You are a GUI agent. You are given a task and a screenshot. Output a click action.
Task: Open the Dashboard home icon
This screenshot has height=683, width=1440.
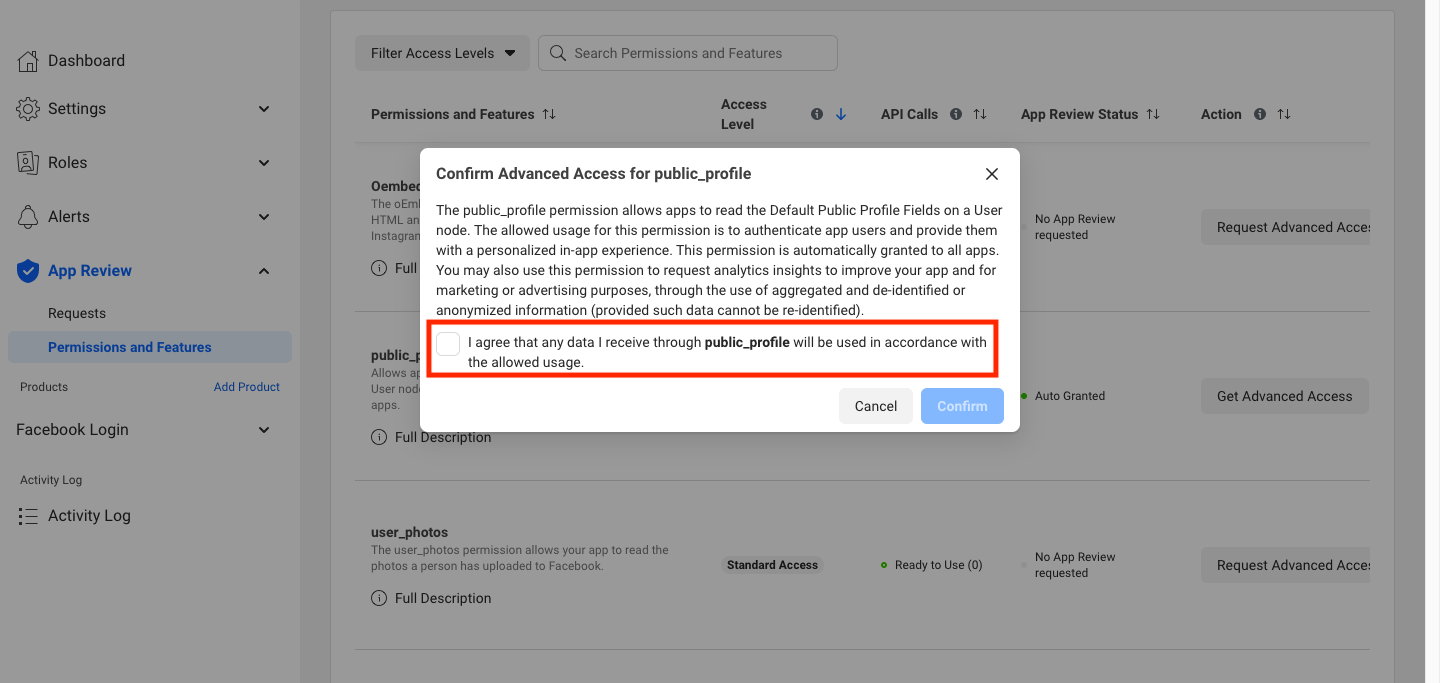[x=28, y=61]
